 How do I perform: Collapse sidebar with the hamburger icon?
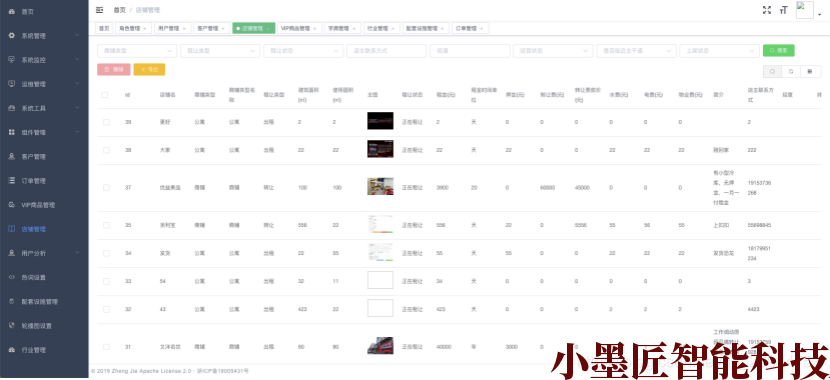pyautogui.click(x=100, y=10)
